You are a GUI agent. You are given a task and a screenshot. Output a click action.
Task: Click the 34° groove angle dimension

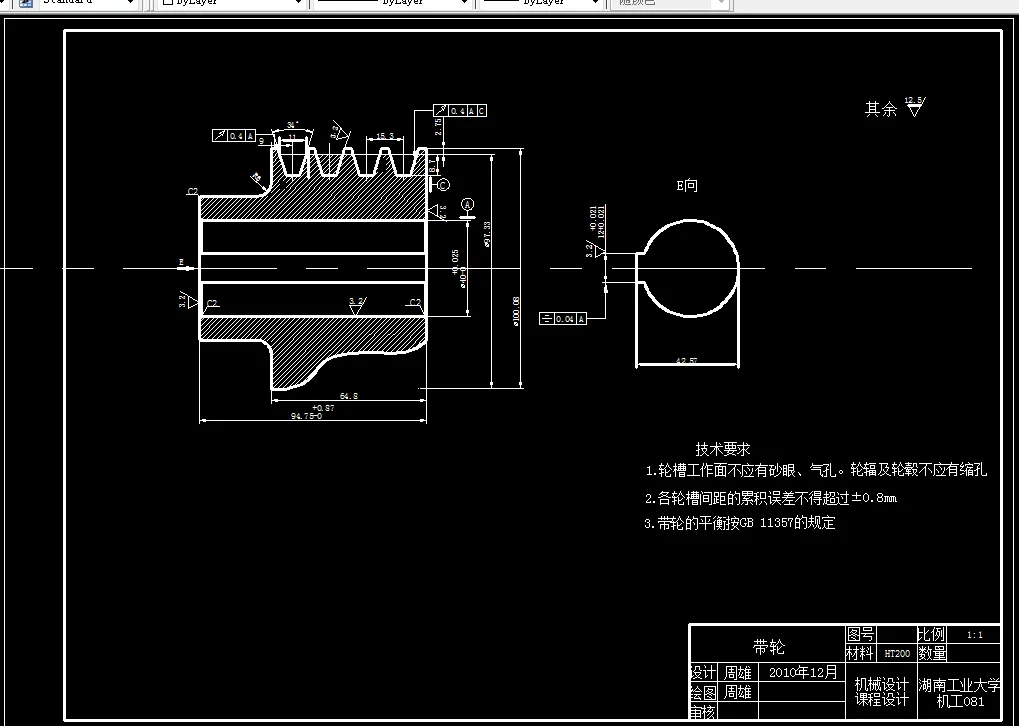point(293,124)
